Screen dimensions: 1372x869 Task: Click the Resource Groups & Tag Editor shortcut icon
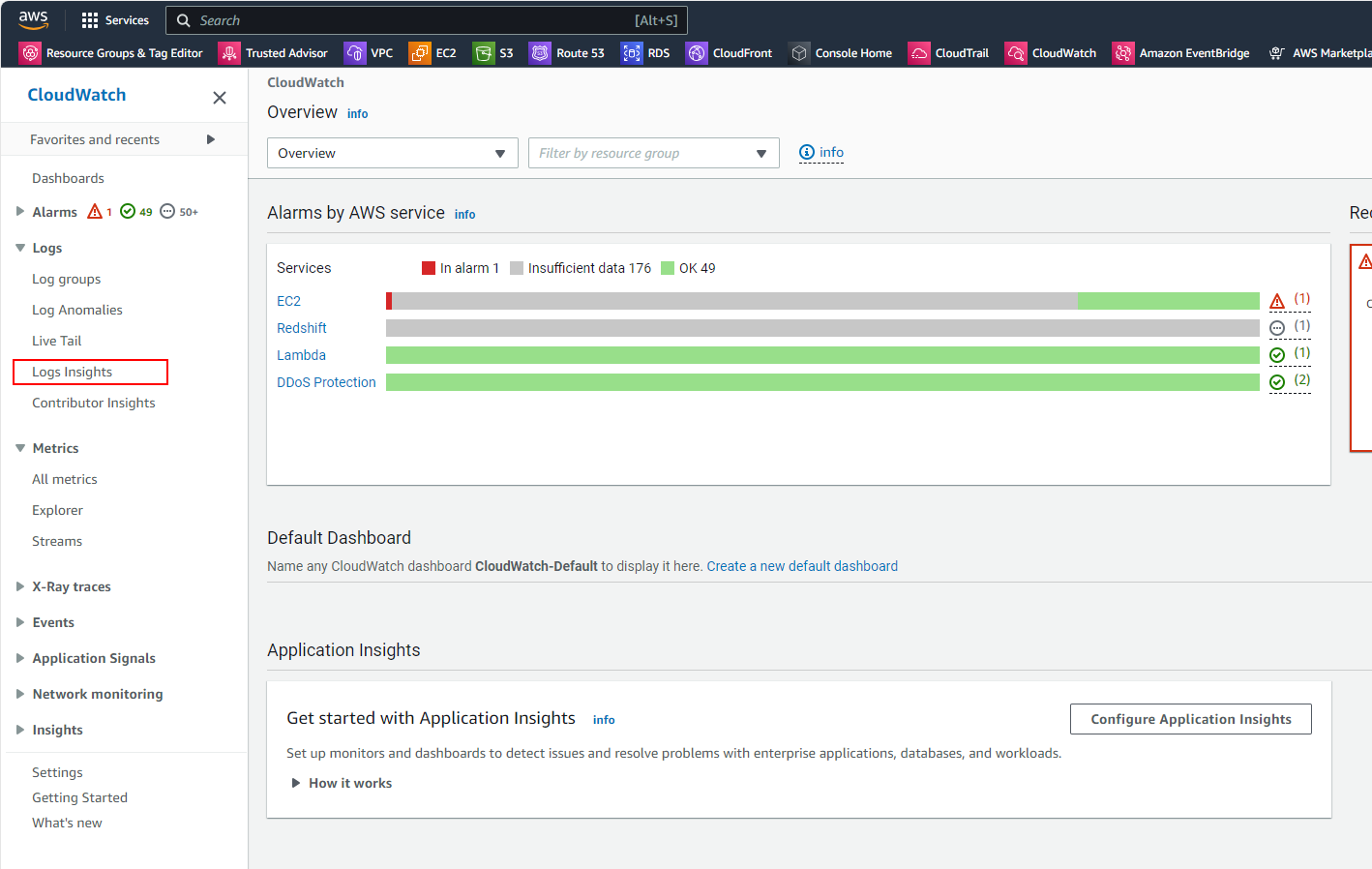pyautogui.click(x=30, y=53)
